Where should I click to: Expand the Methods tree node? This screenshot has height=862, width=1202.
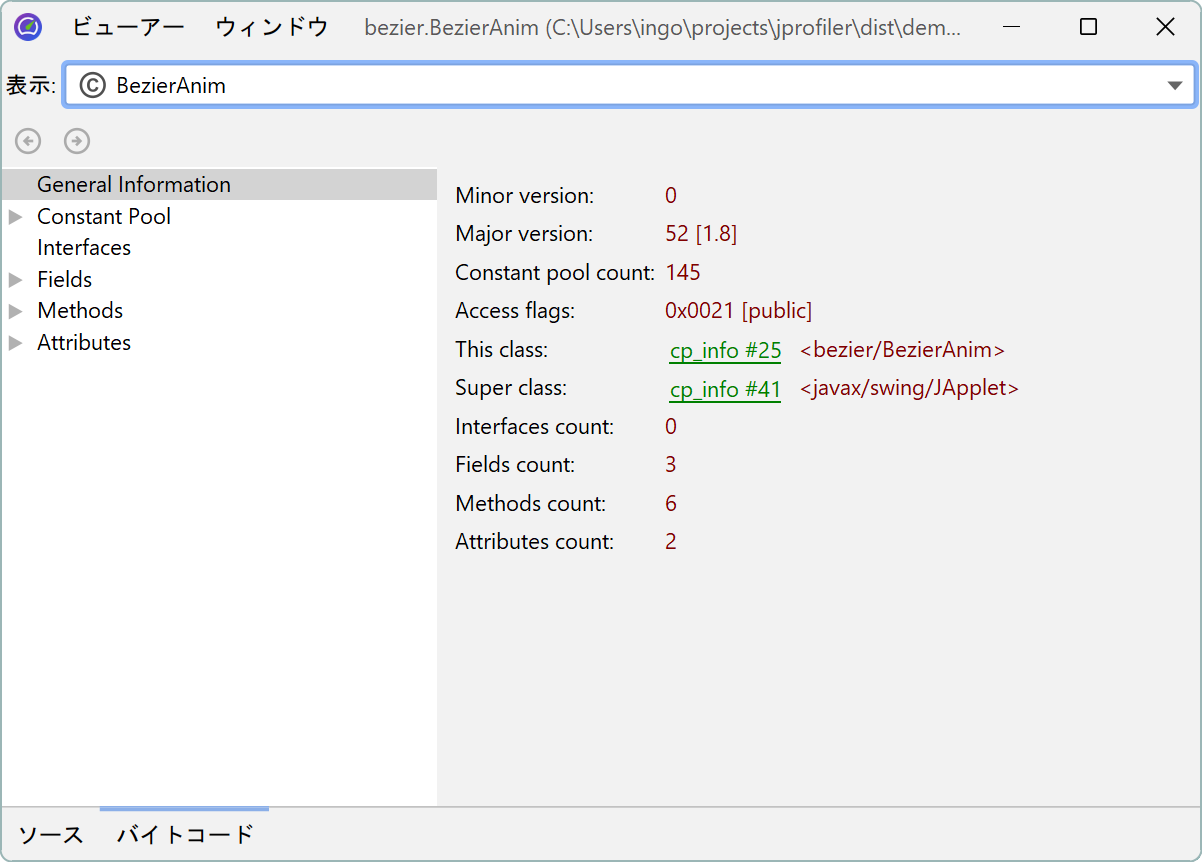point(16,311)
